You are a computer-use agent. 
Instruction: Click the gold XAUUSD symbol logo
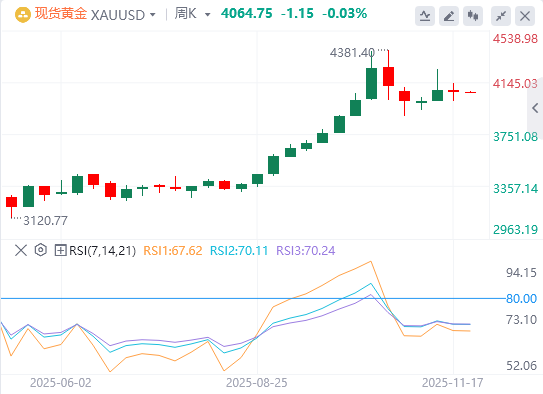[23, 15]
